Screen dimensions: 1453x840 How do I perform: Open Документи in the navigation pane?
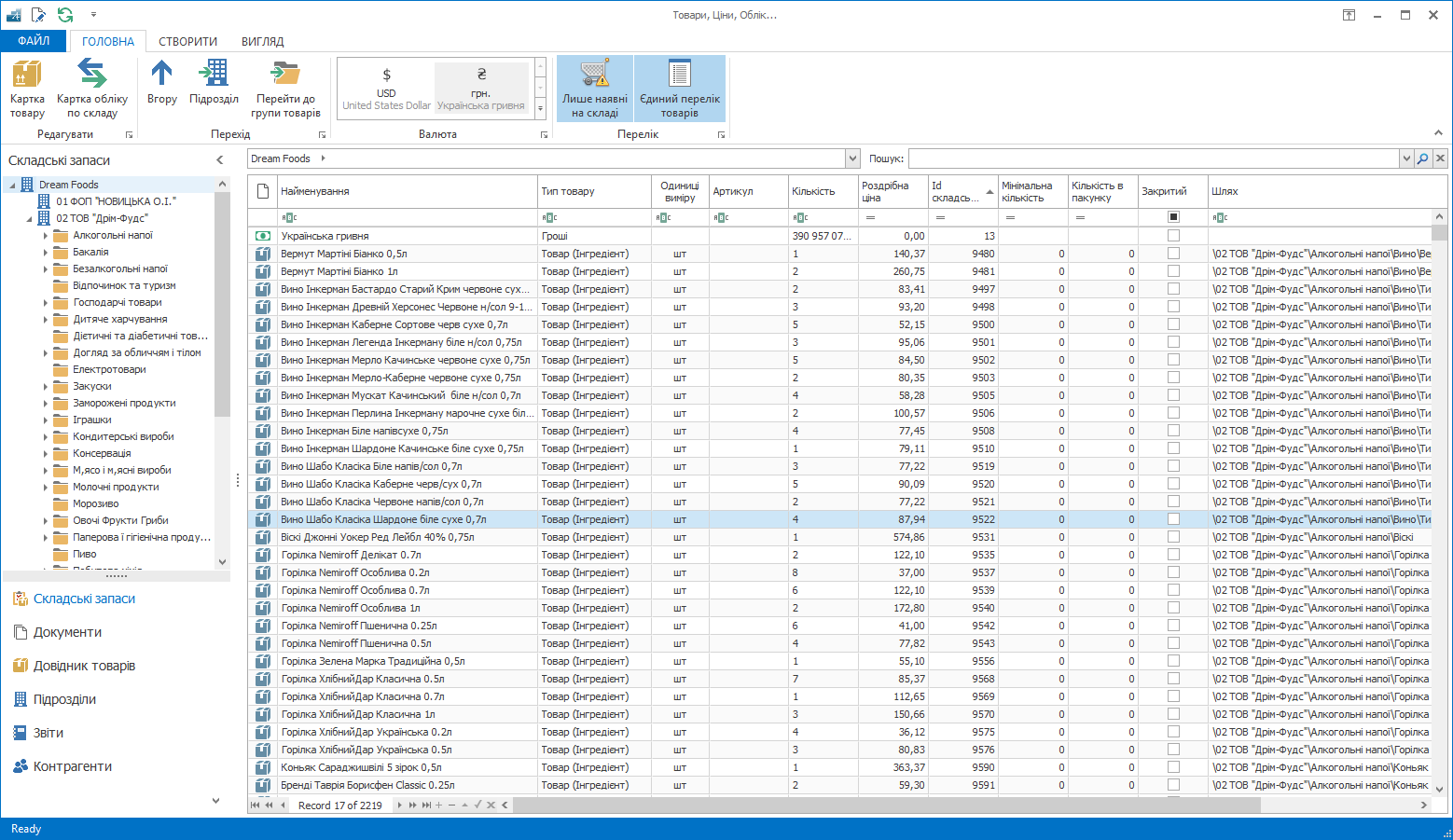pyautogui.click(x=67, y=632)
